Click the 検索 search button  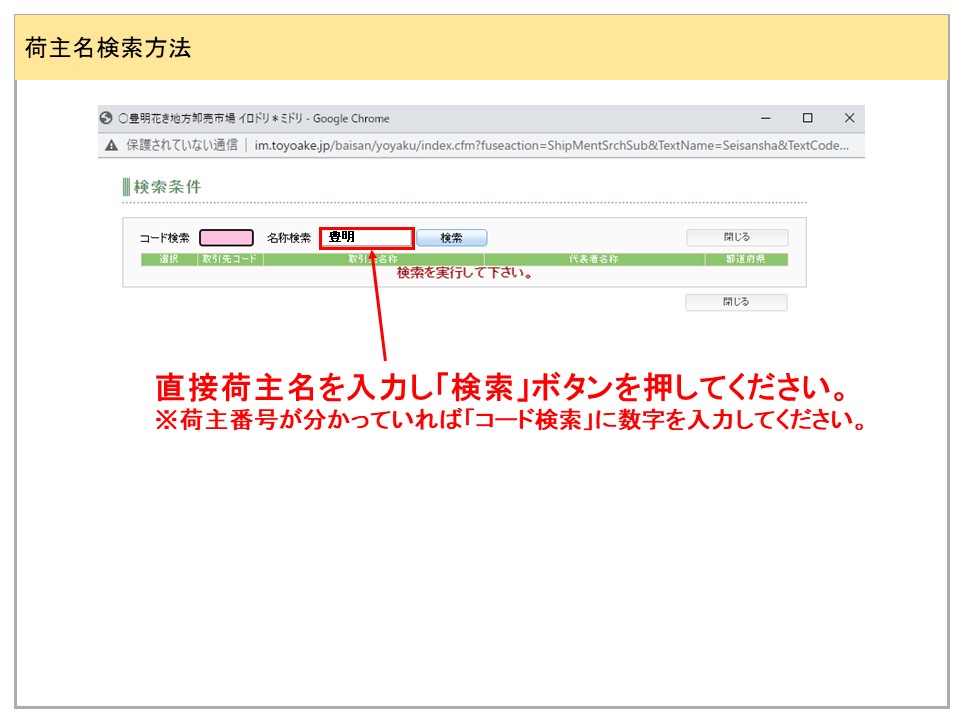pos(451,238)
